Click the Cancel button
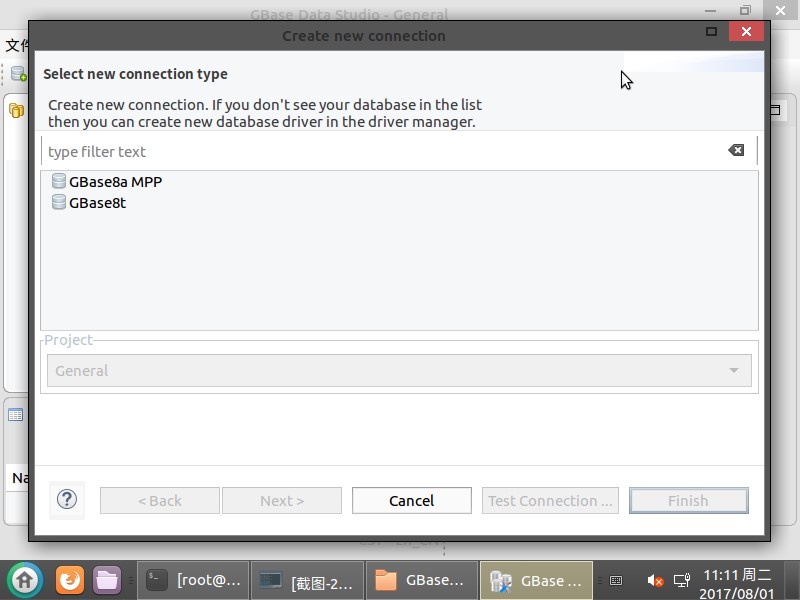This screenshot has width=800, height=600. pyautogui.click(x=411, y=501)
